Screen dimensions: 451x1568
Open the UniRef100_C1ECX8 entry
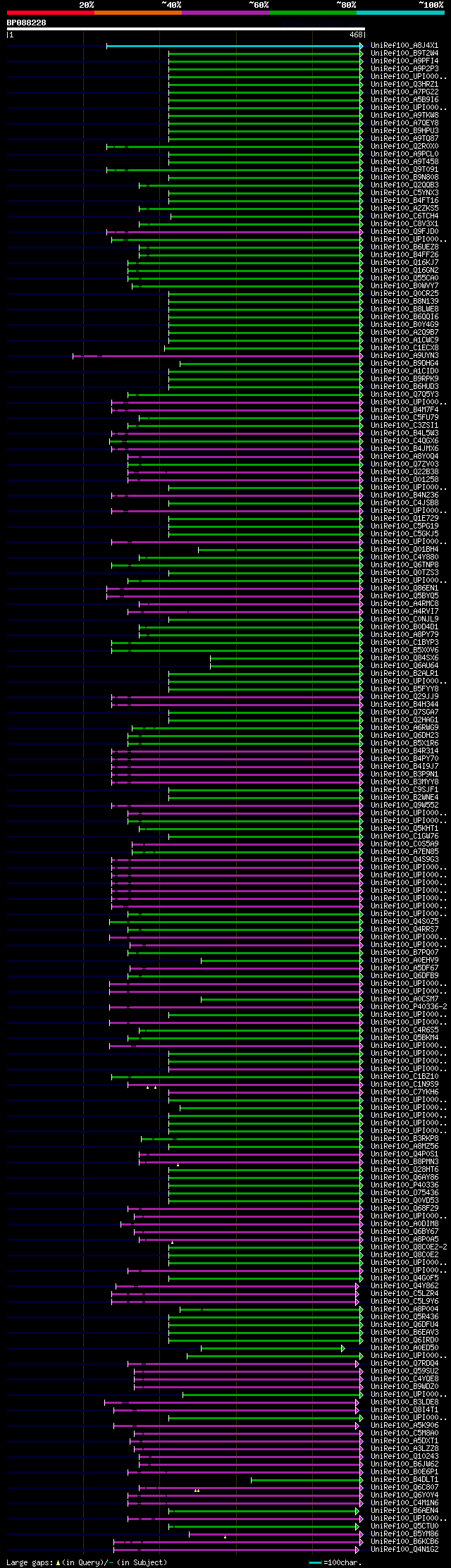[404, 348]
